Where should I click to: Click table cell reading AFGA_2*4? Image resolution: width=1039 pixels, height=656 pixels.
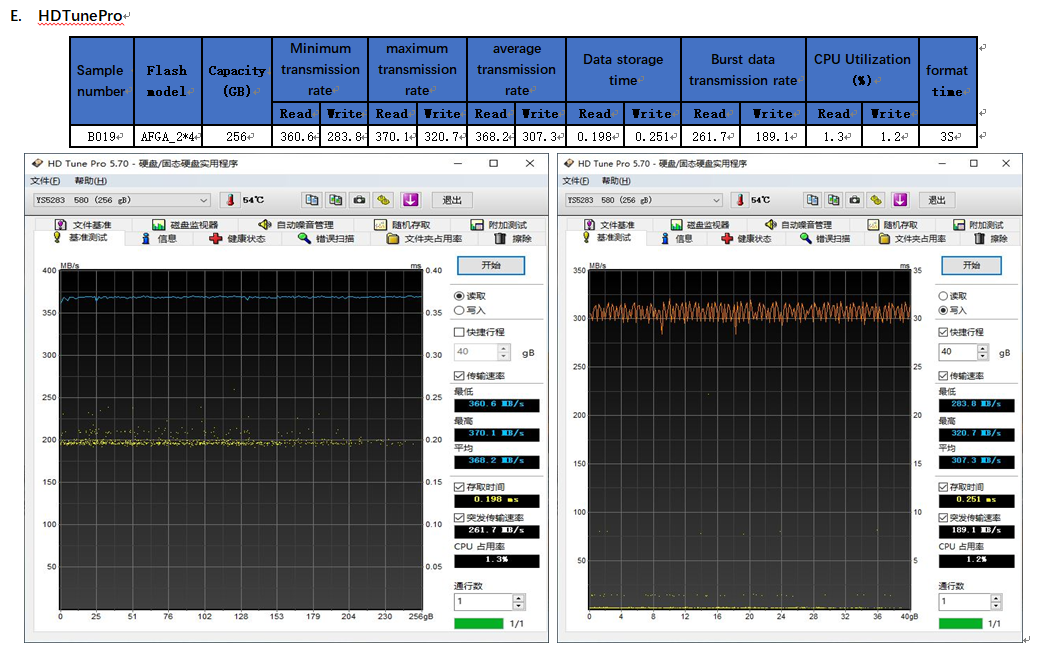pyautogui.click(x=168, y=137)
